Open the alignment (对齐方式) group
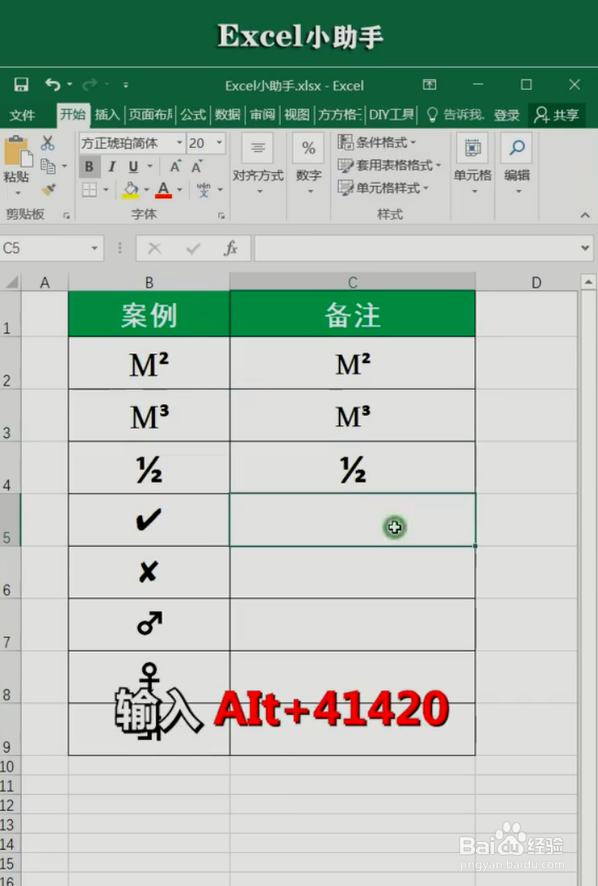The image size is (598, 886). pyautogui.click(x=258, y=164)
